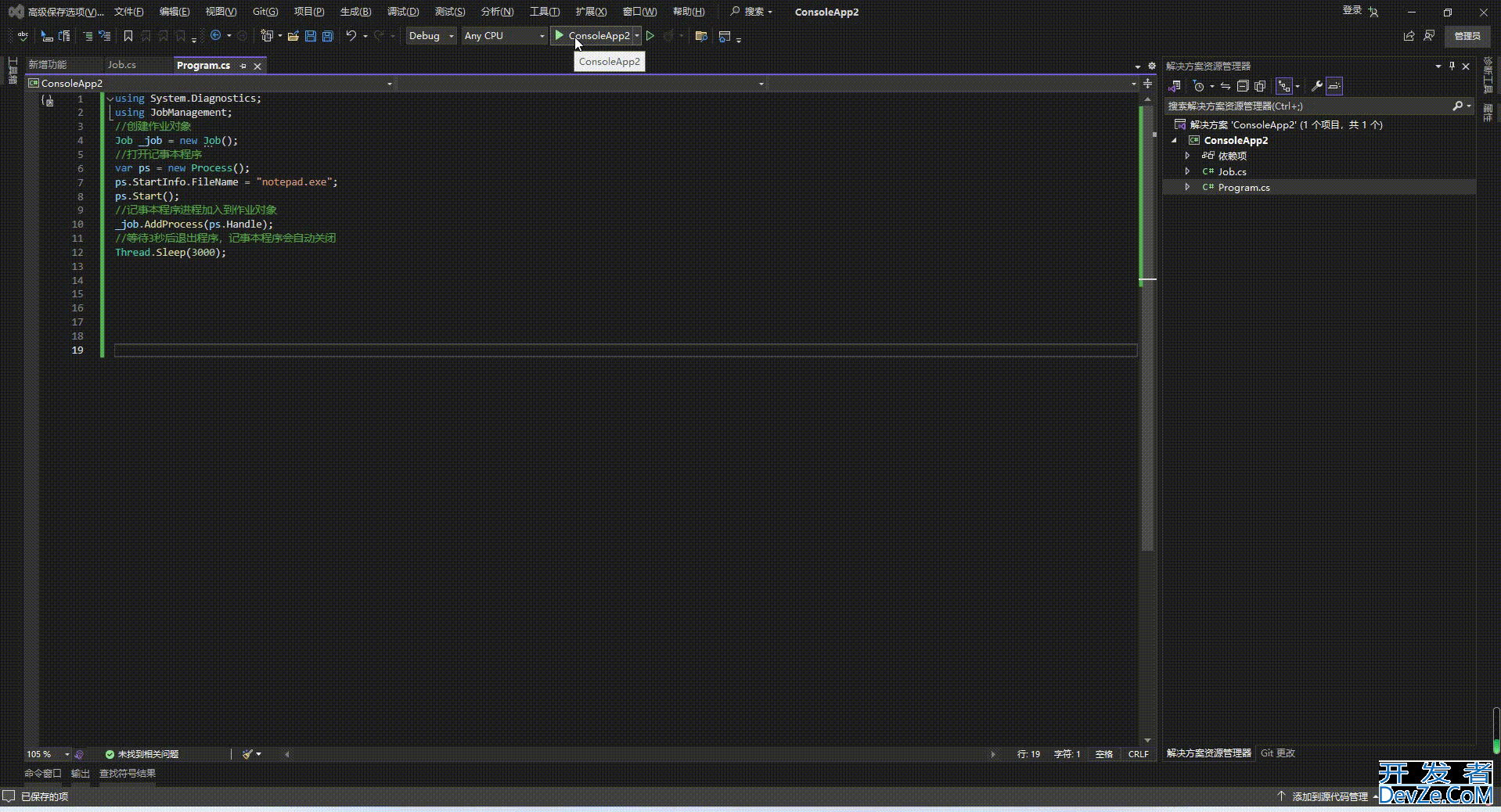Collapse all items in Solution Explorer

click(x=1243, y=86)
